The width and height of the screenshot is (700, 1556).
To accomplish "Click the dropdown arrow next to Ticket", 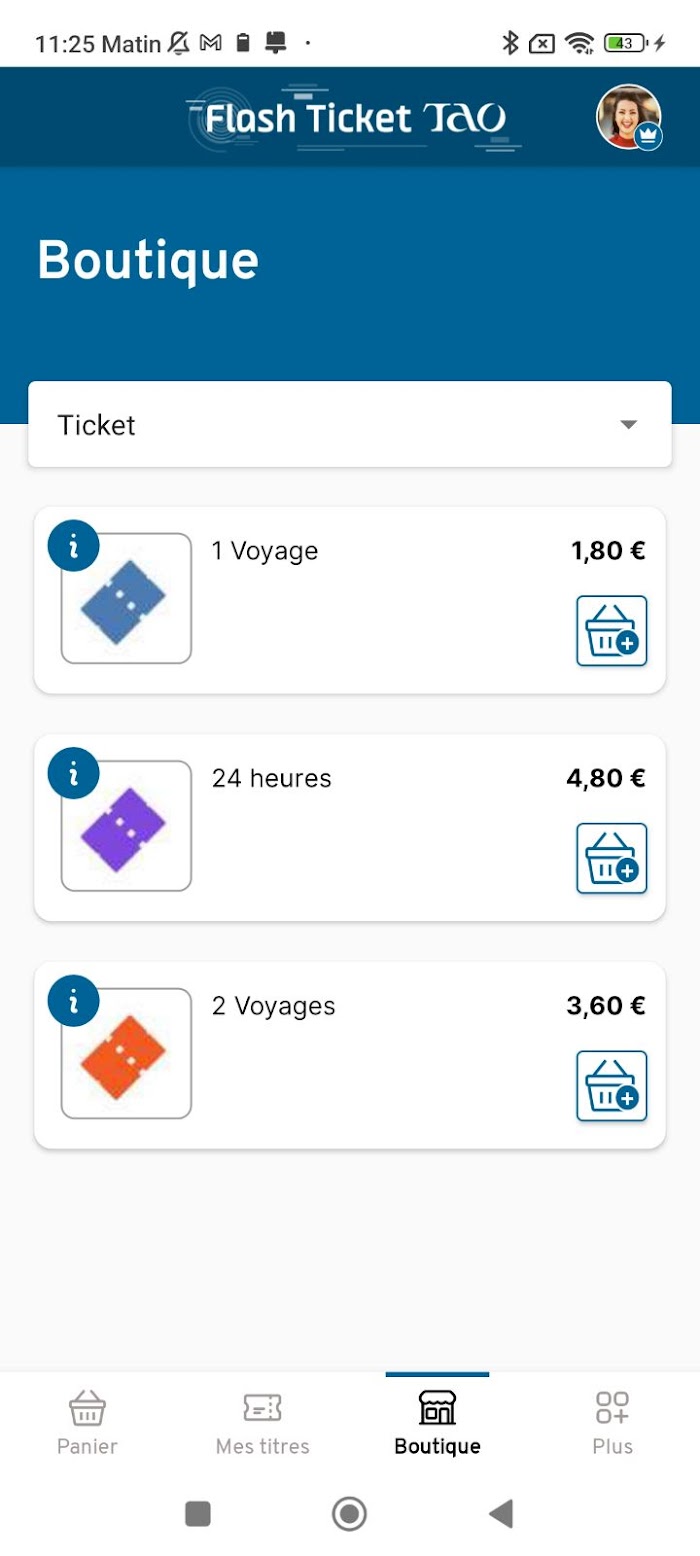I will (628, 425).
